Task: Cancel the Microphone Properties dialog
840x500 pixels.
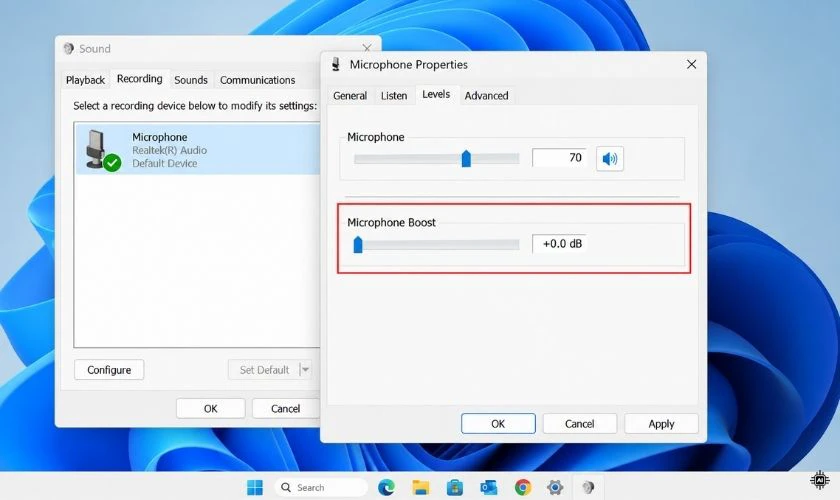Action: point(580,424)
